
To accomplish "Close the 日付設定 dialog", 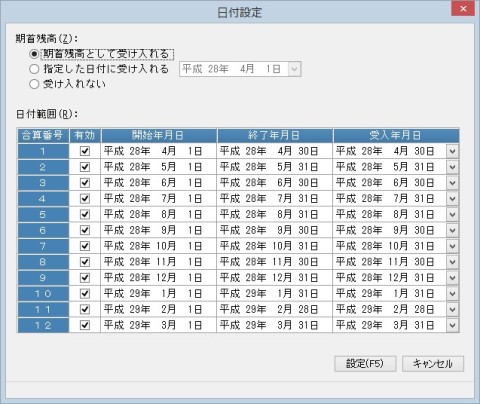I will pos(463,9).
